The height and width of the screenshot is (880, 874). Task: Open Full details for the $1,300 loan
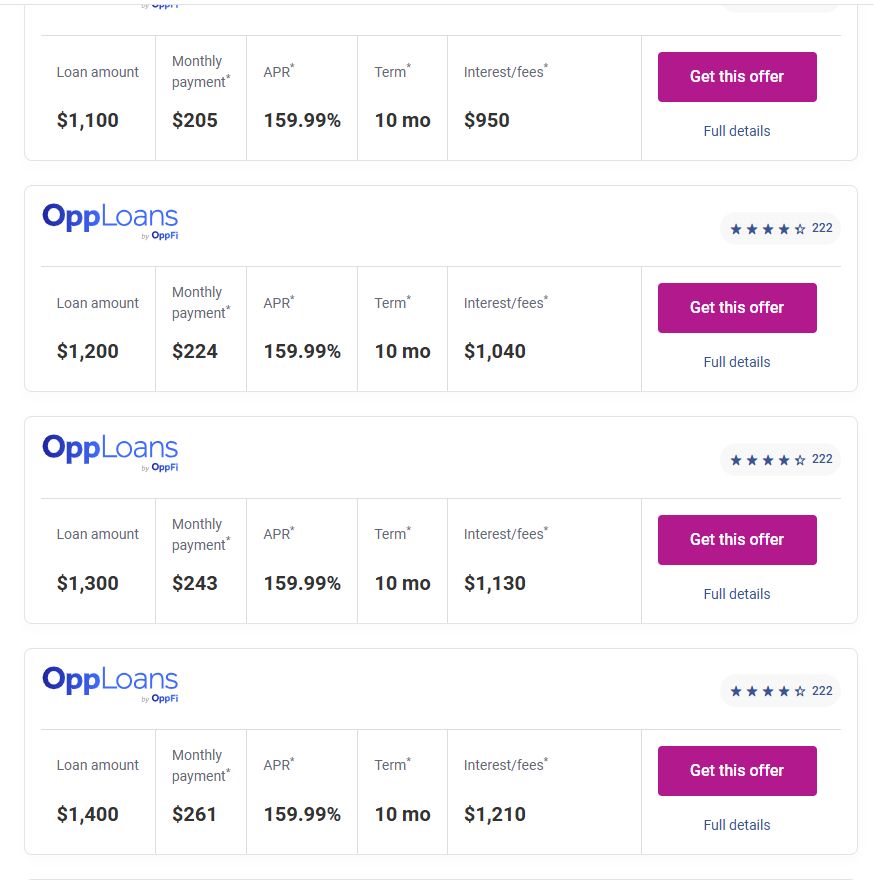[x=737, y=593]
